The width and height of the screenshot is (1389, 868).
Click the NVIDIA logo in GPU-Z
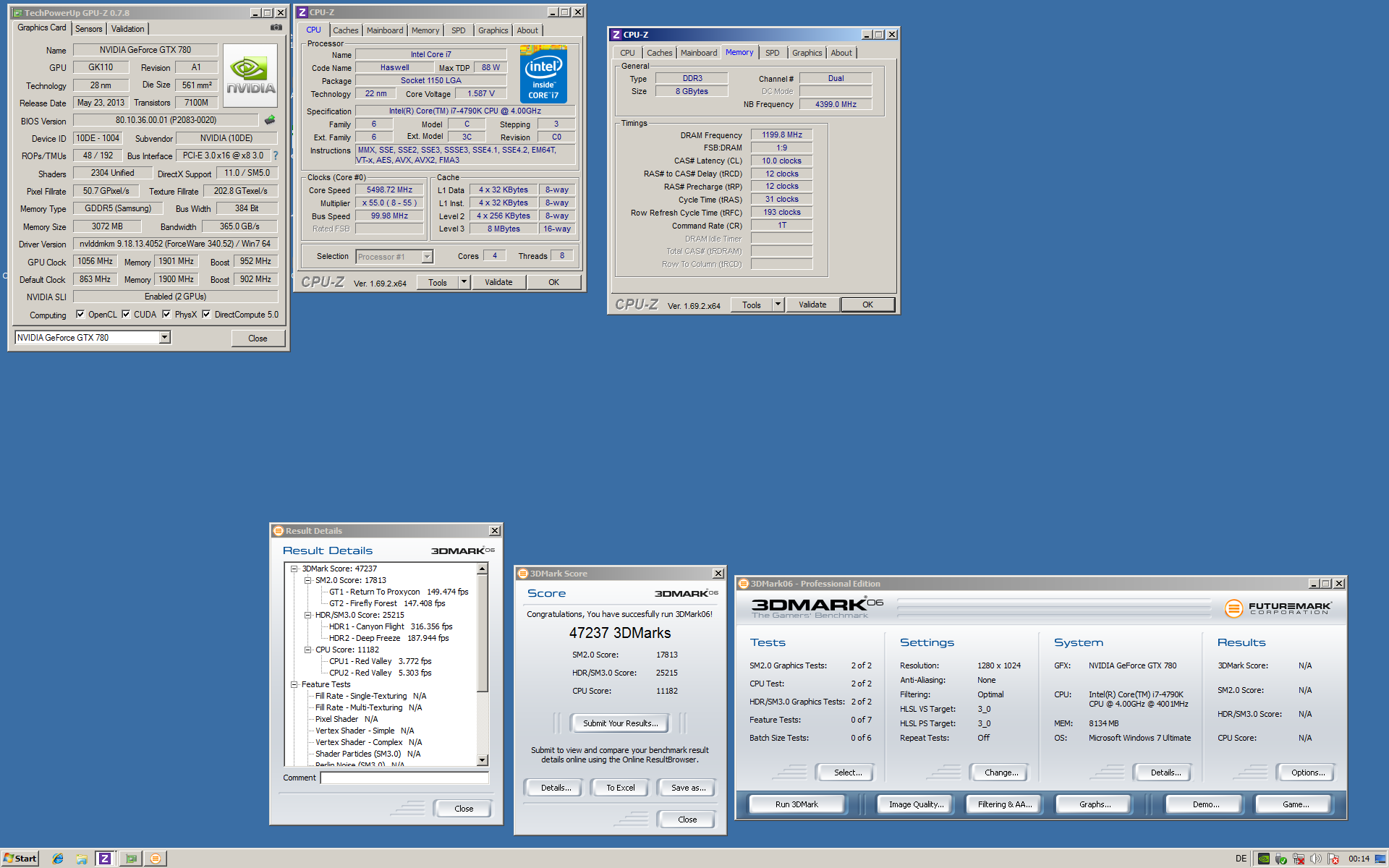[250, 76]
